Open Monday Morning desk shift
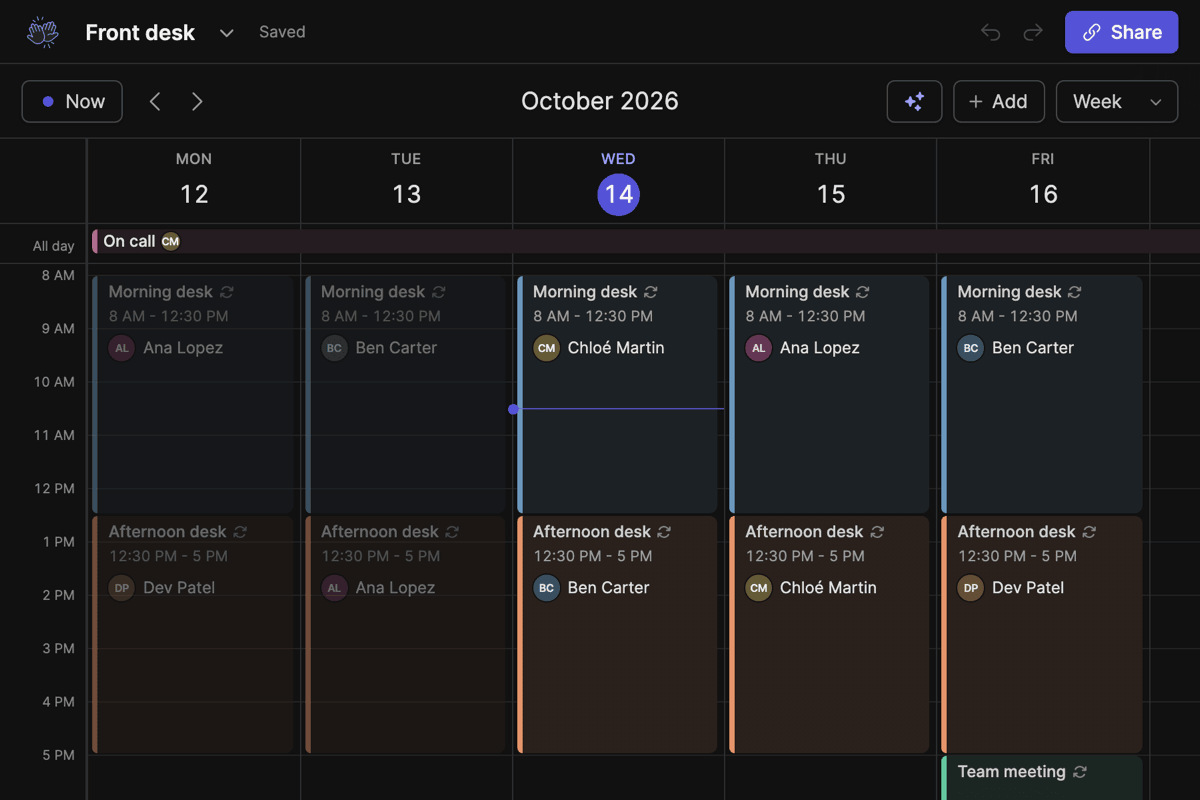This screenshot has height=800, width=1200. [x=194, y=395]
